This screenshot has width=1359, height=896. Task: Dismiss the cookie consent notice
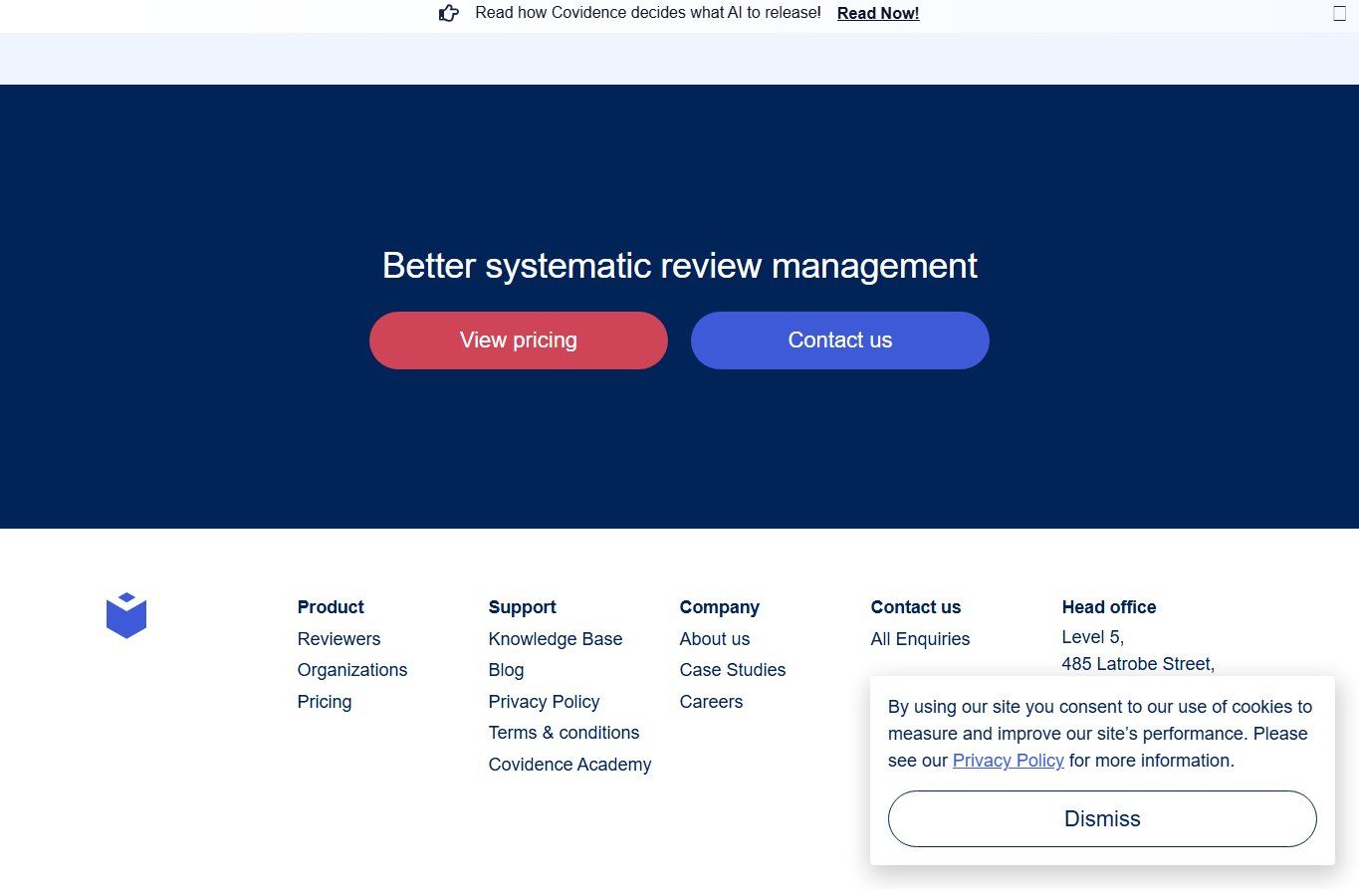point(1102,818)
